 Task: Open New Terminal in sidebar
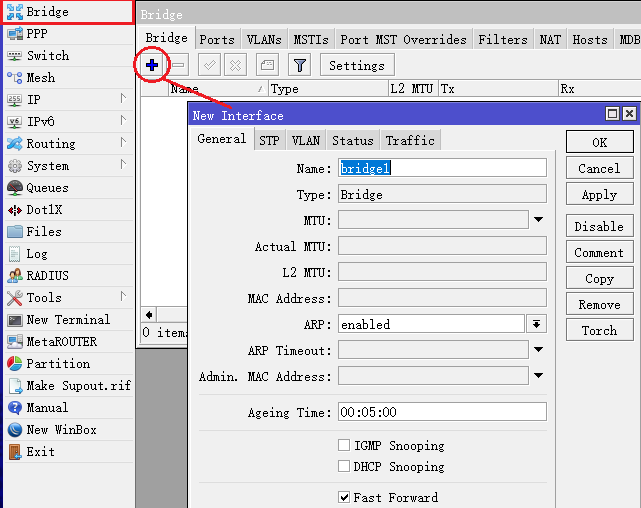67,320
